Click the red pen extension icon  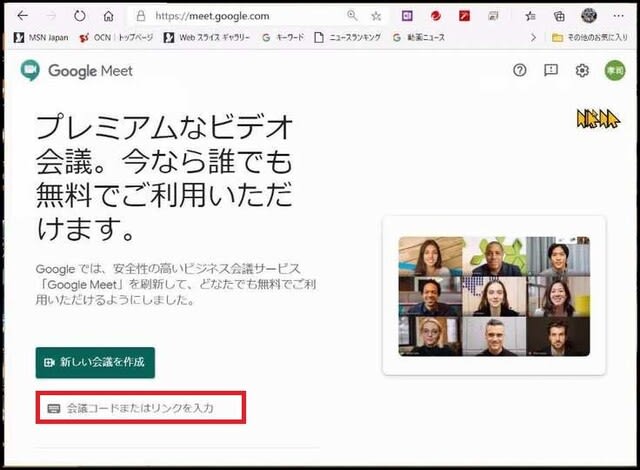point(464,16)
